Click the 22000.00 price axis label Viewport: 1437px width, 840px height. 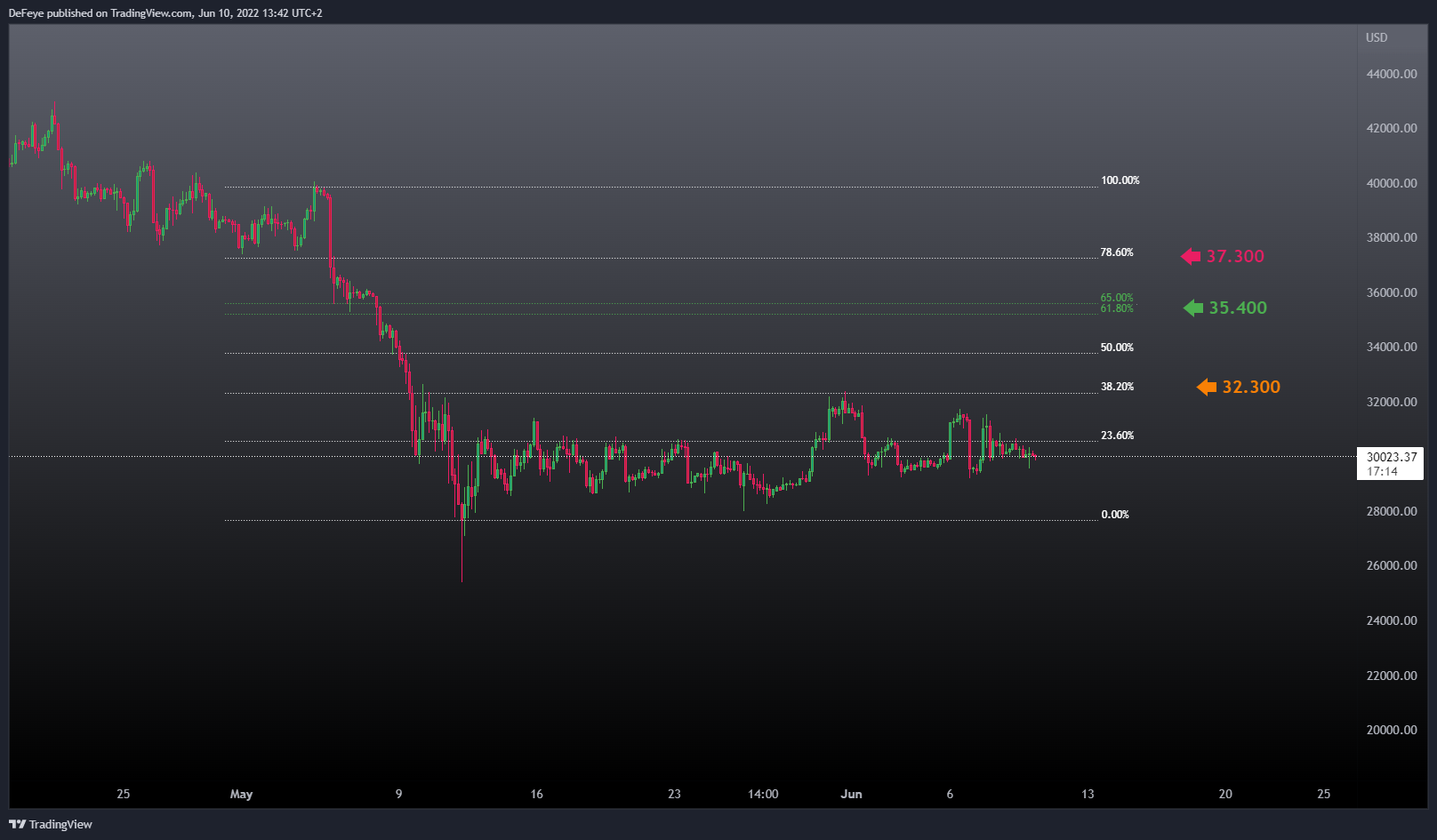[1392, 676]
